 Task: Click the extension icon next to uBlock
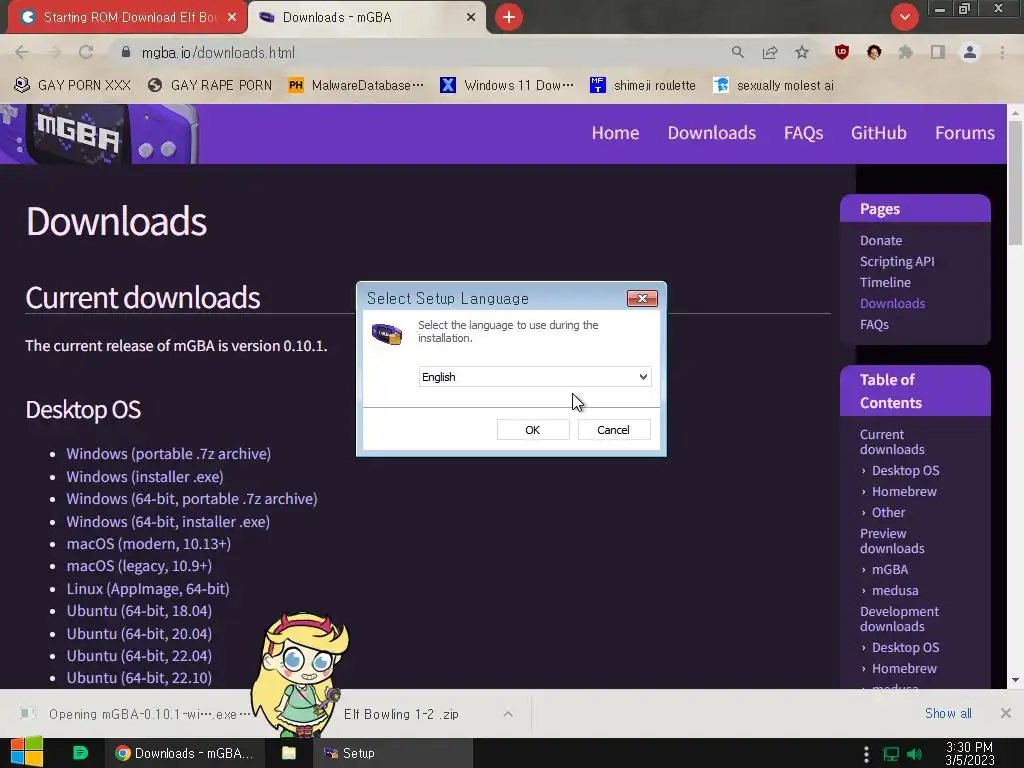click(874, 52)
